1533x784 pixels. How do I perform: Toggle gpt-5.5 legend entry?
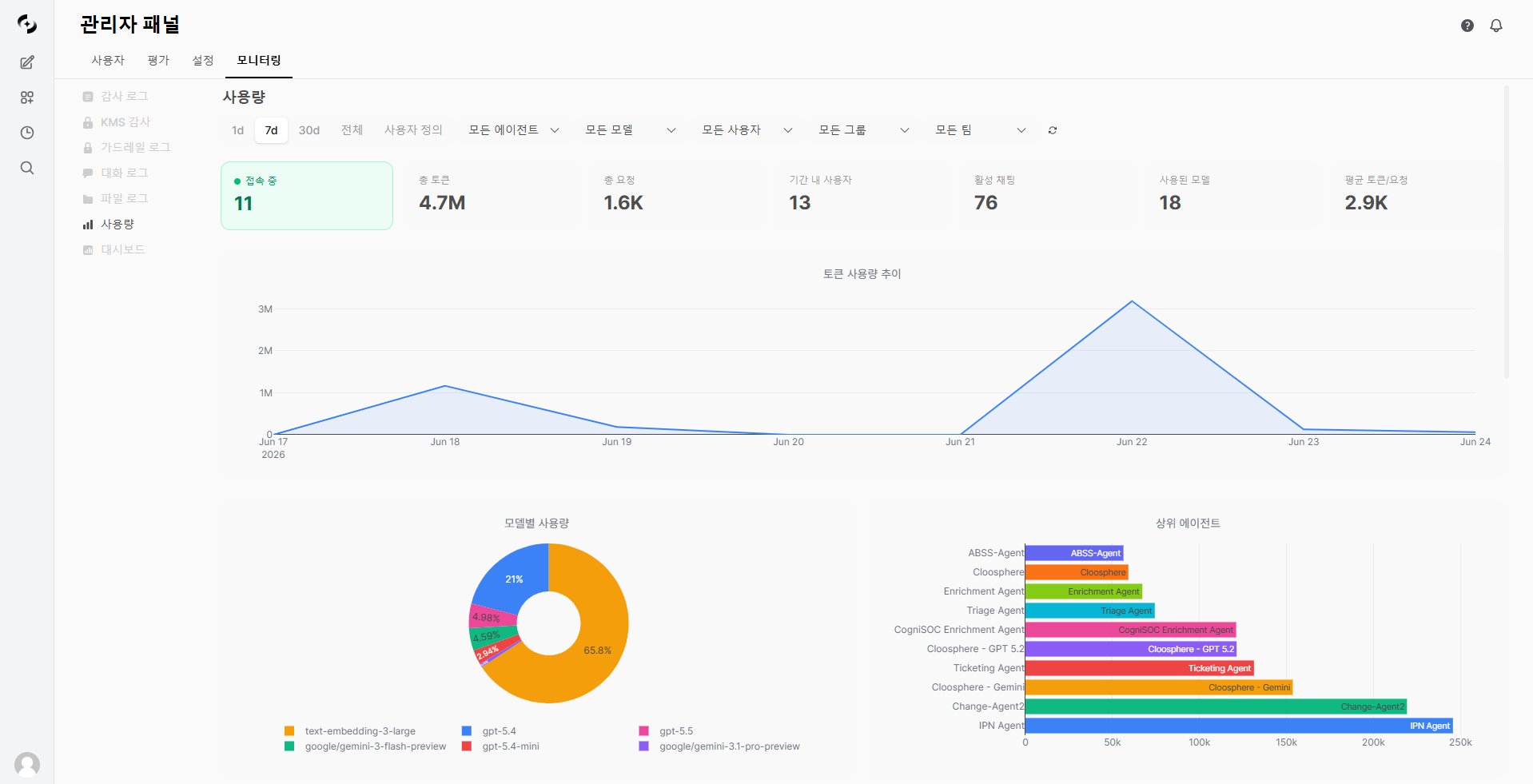tap(667, 731)
